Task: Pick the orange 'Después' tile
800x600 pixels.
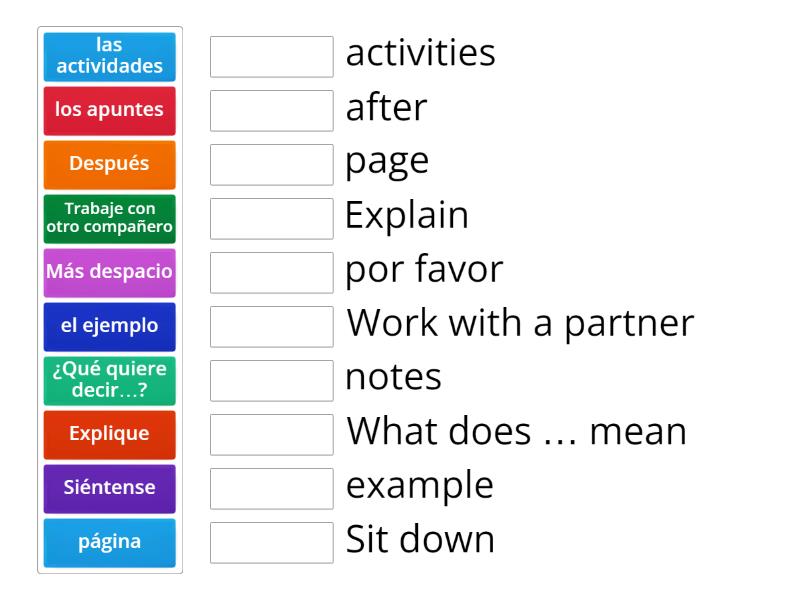Action: pyautogui.click(x=110, y=164)
